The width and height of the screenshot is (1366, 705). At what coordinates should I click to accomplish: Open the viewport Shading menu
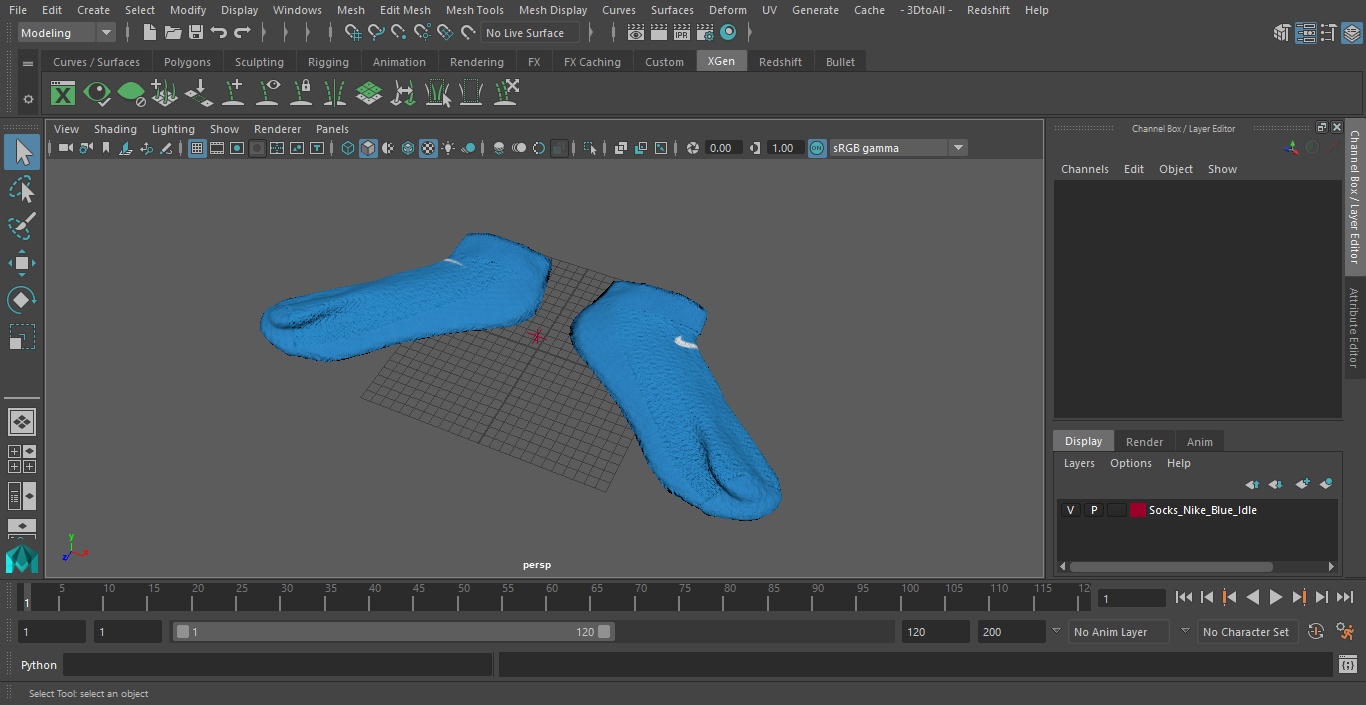tap(115, 129)
